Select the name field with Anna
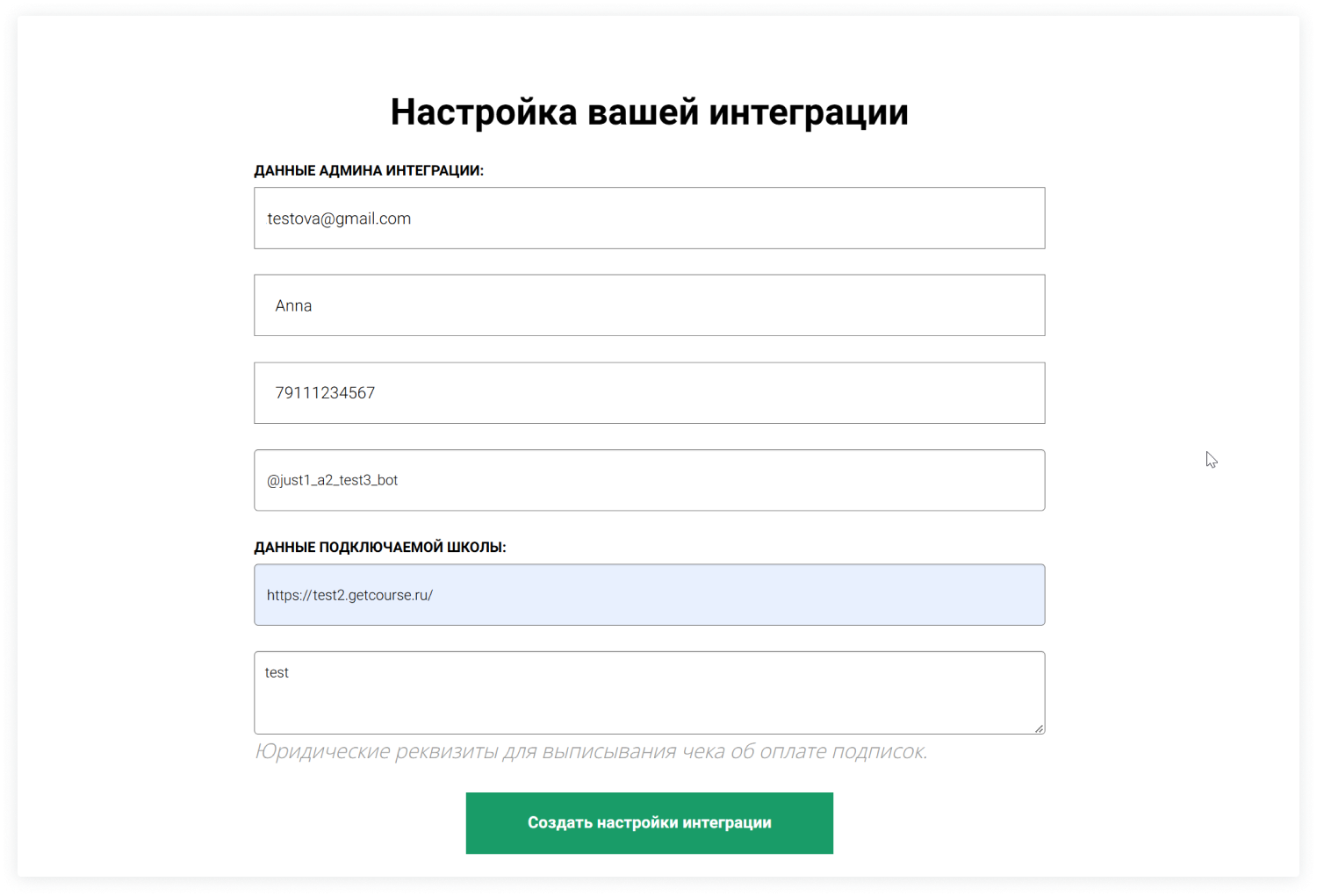 click(650, 305)
